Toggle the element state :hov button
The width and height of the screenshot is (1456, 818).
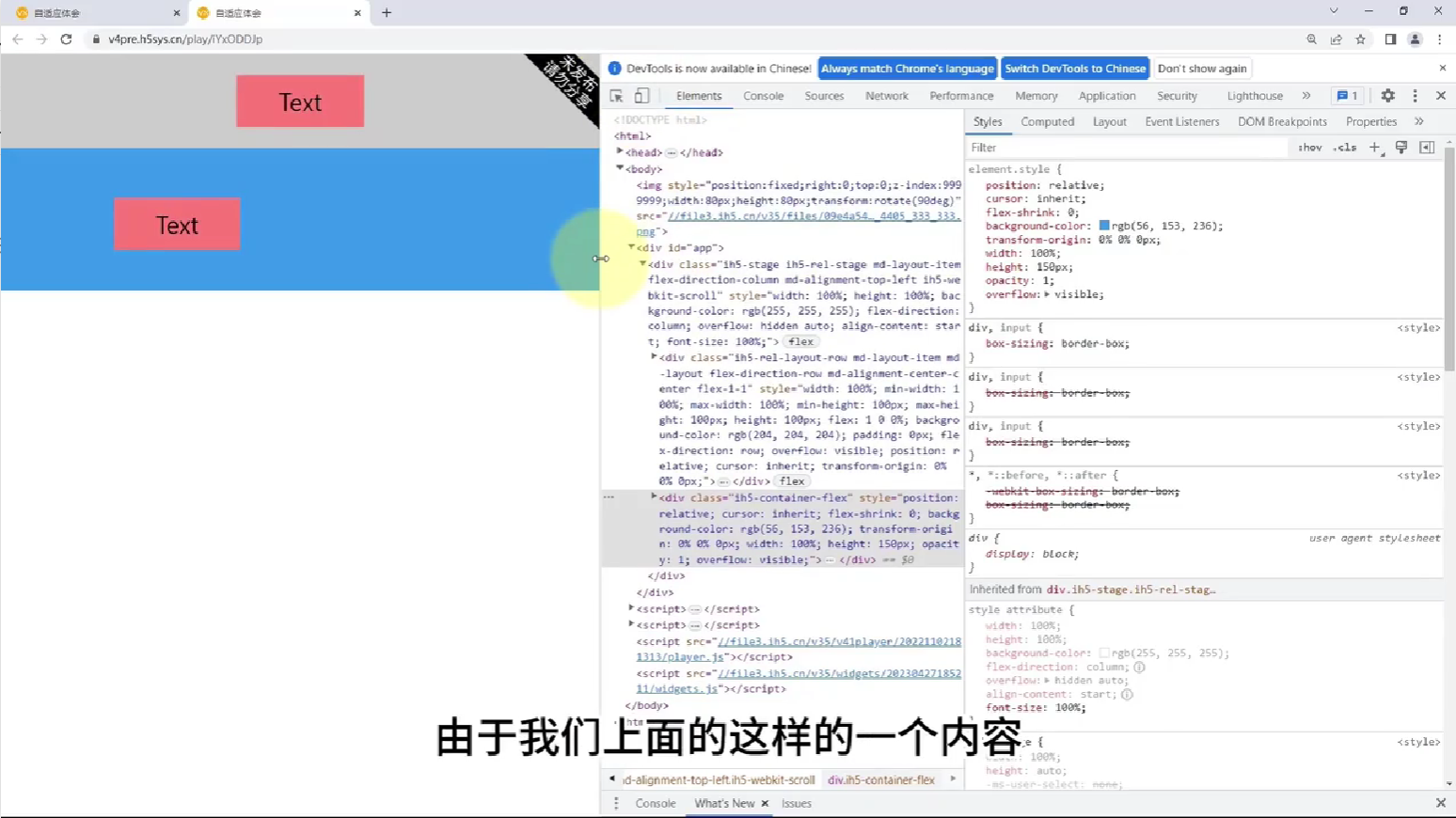(x=1309, y=148)
